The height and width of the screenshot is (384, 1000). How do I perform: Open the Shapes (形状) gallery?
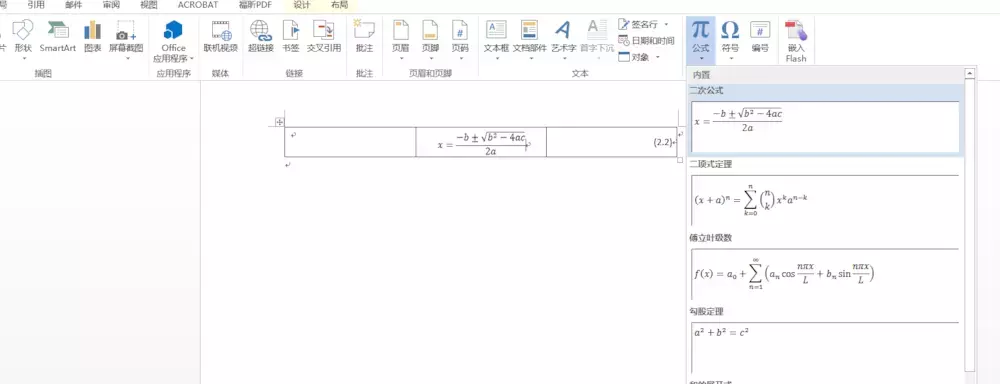pos(23,35)
